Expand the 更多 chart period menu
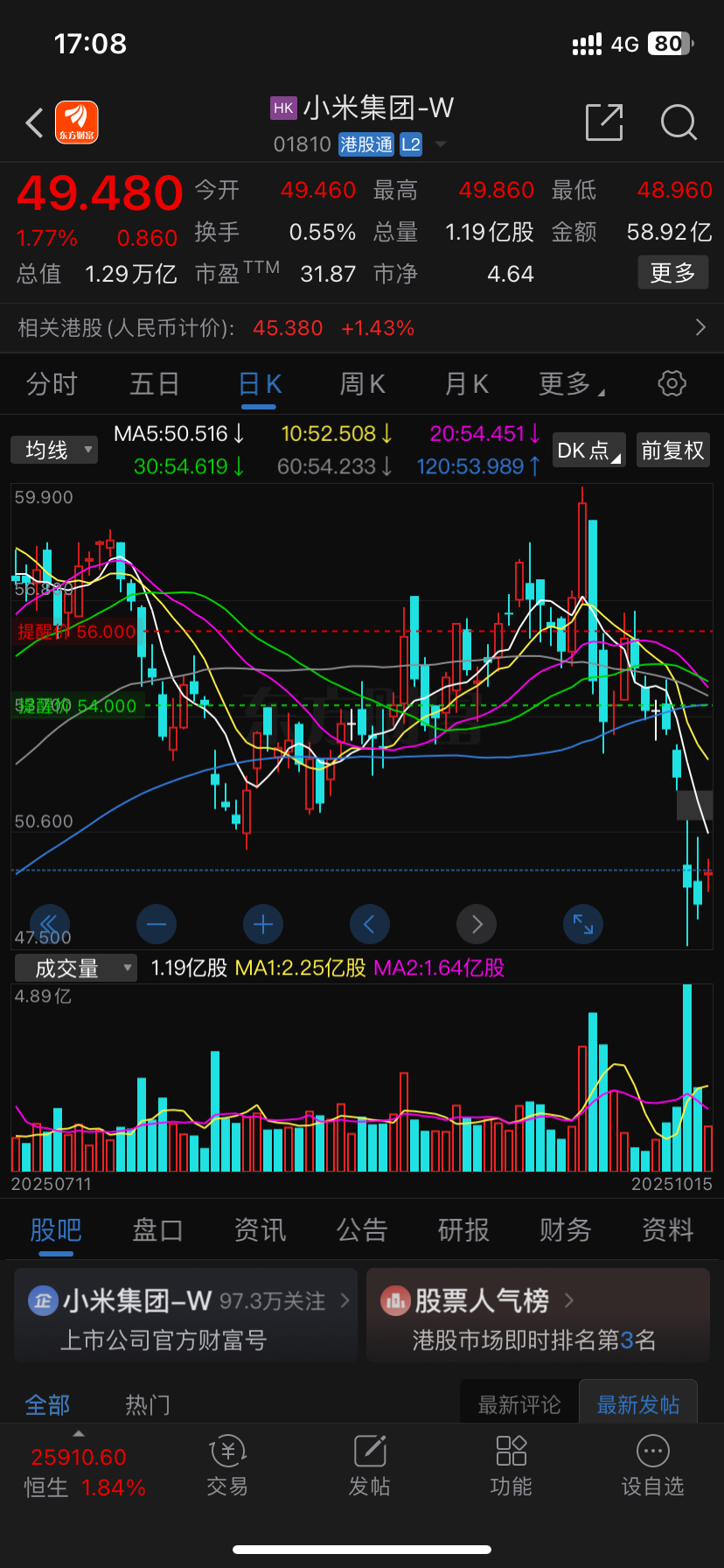Screen dimensions: 724x1568 [572, 384]
